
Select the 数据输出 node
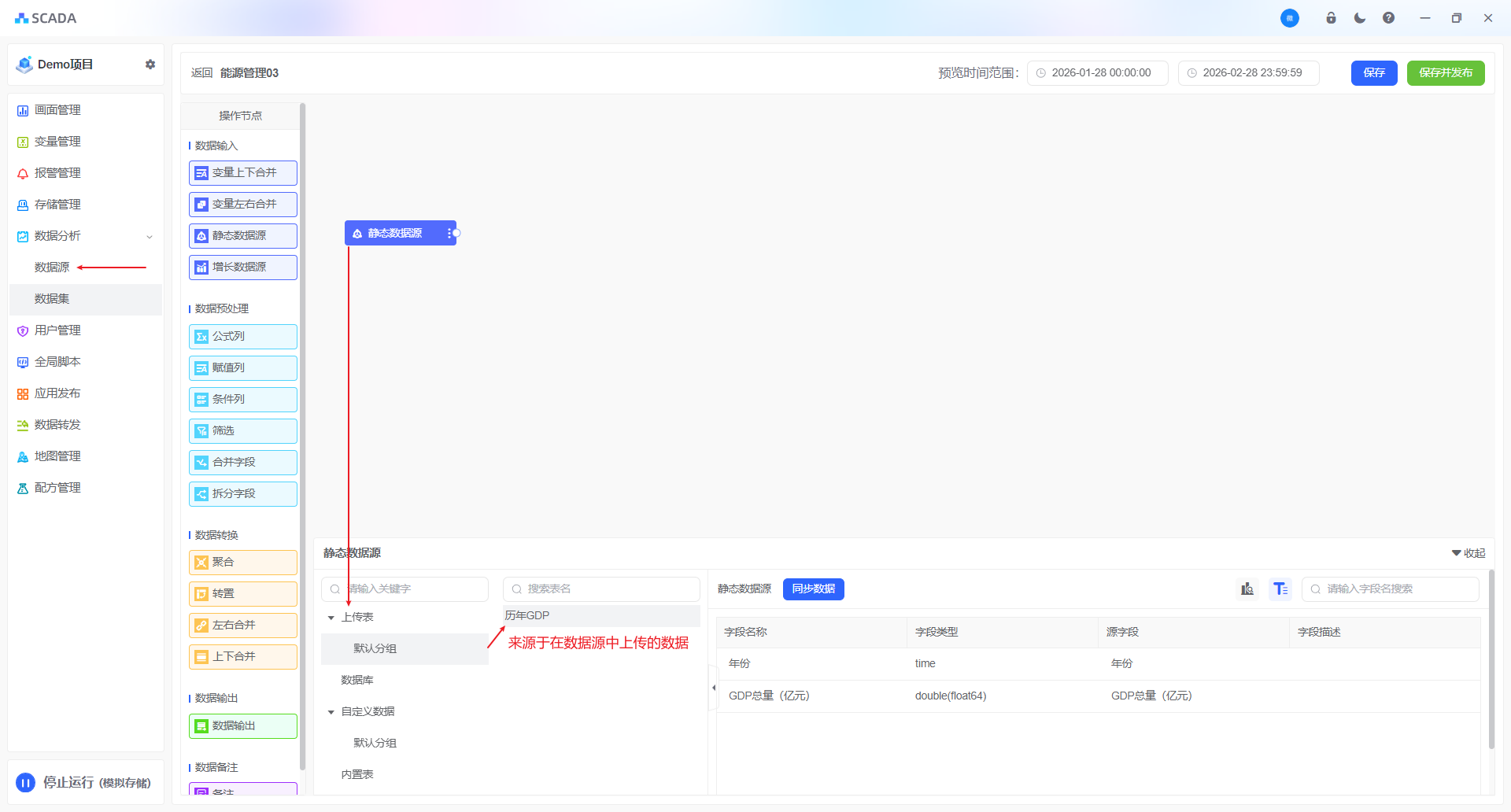pos(243,726)
